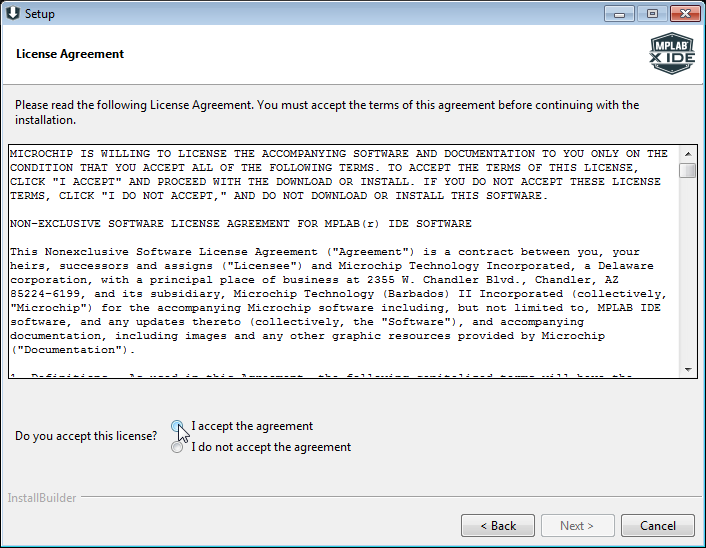Click the Setup window icon in title bar

[12, 14]
